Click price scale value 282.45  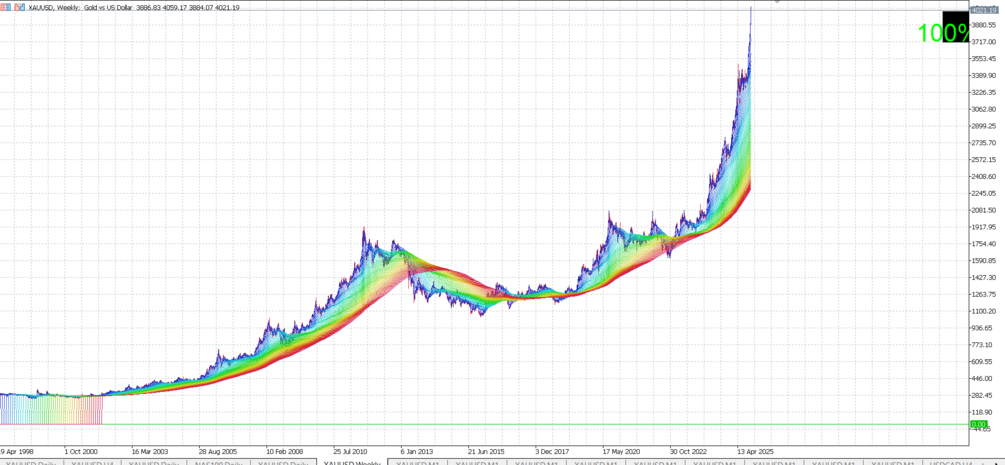click(983, 396)
